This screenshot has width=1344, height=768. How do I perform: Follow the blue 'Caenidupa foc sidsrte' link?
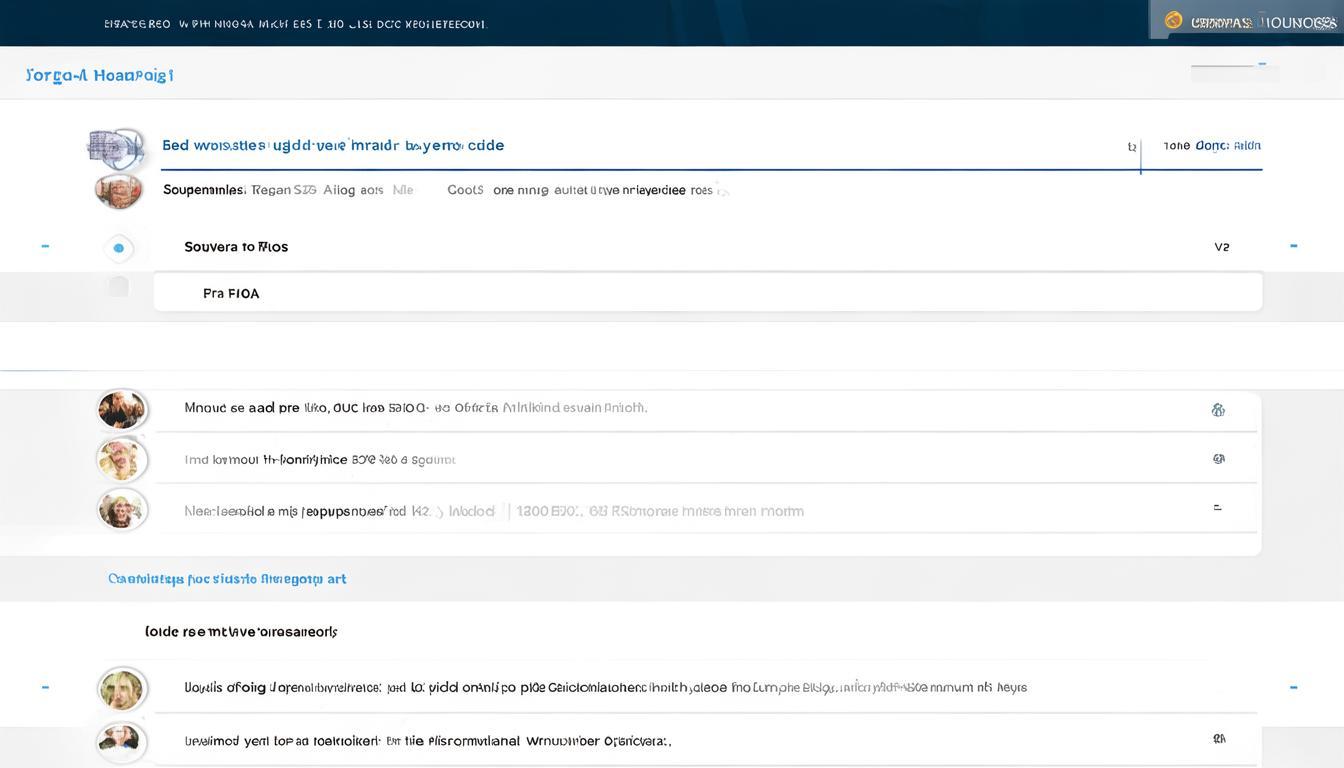[227, 579]
